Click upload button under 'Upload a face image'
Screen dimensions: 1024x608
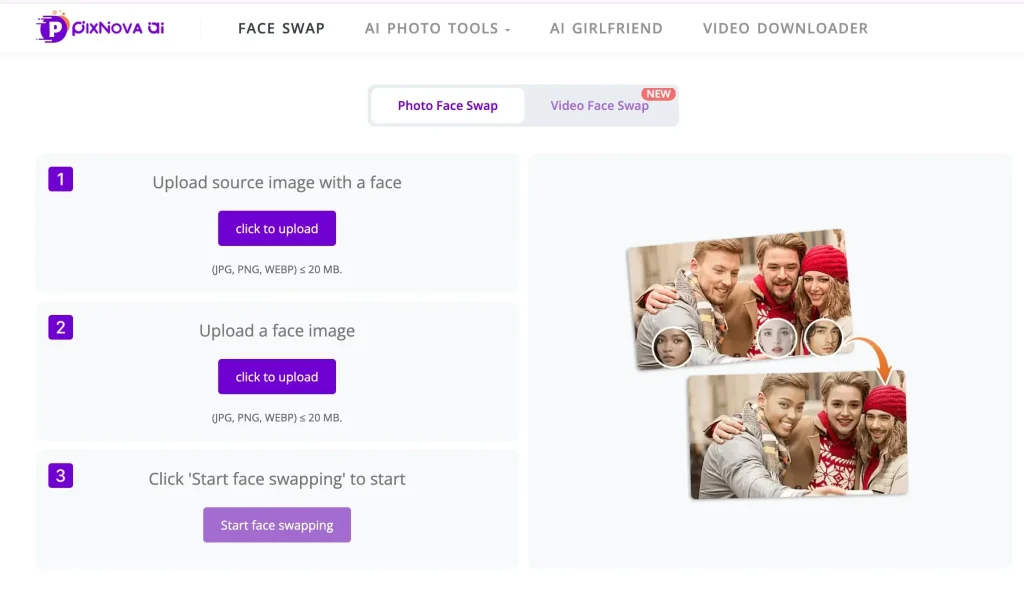tap(277, 376)
